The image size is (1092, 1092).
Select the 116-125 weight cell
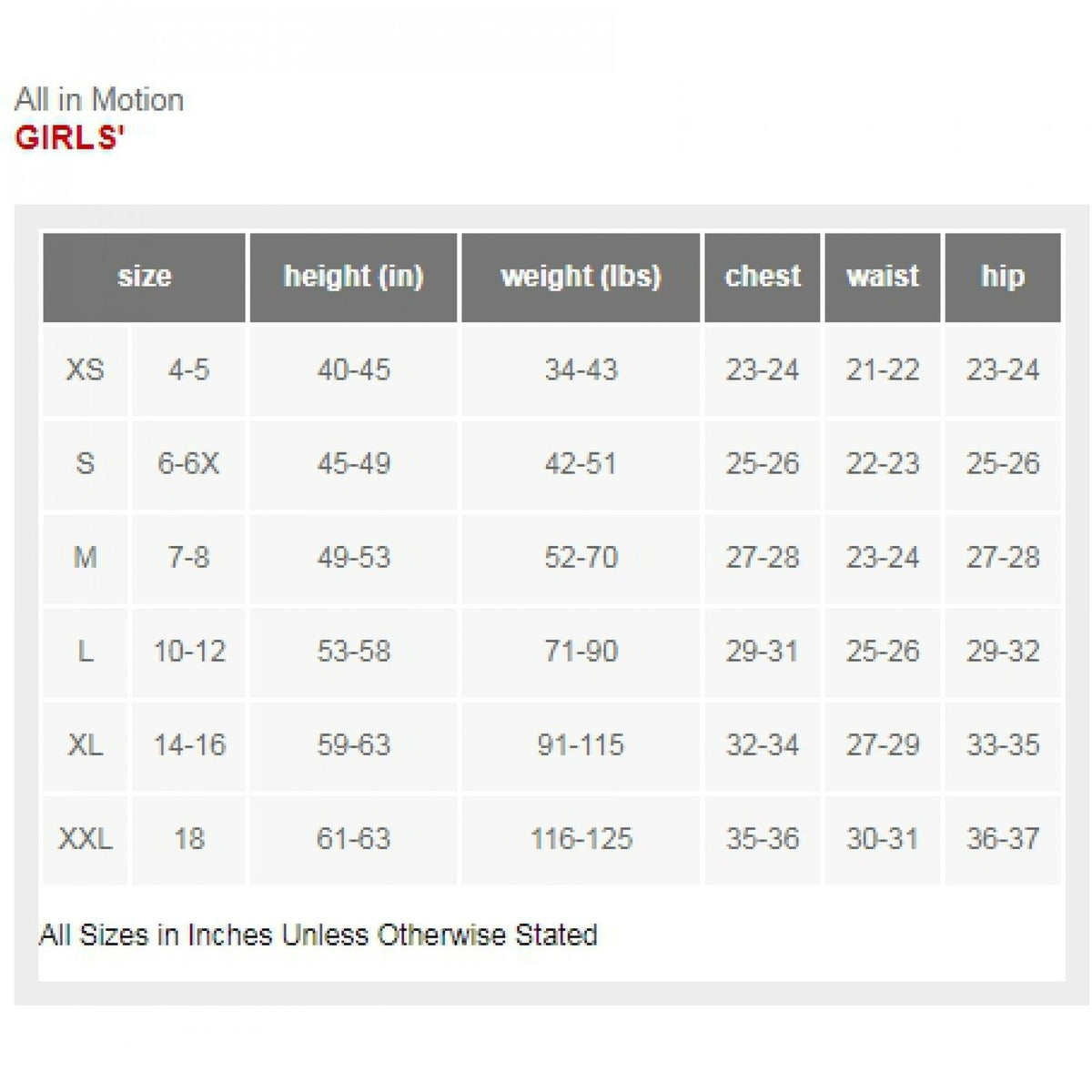pyautogui.click(x=581, y=839)
